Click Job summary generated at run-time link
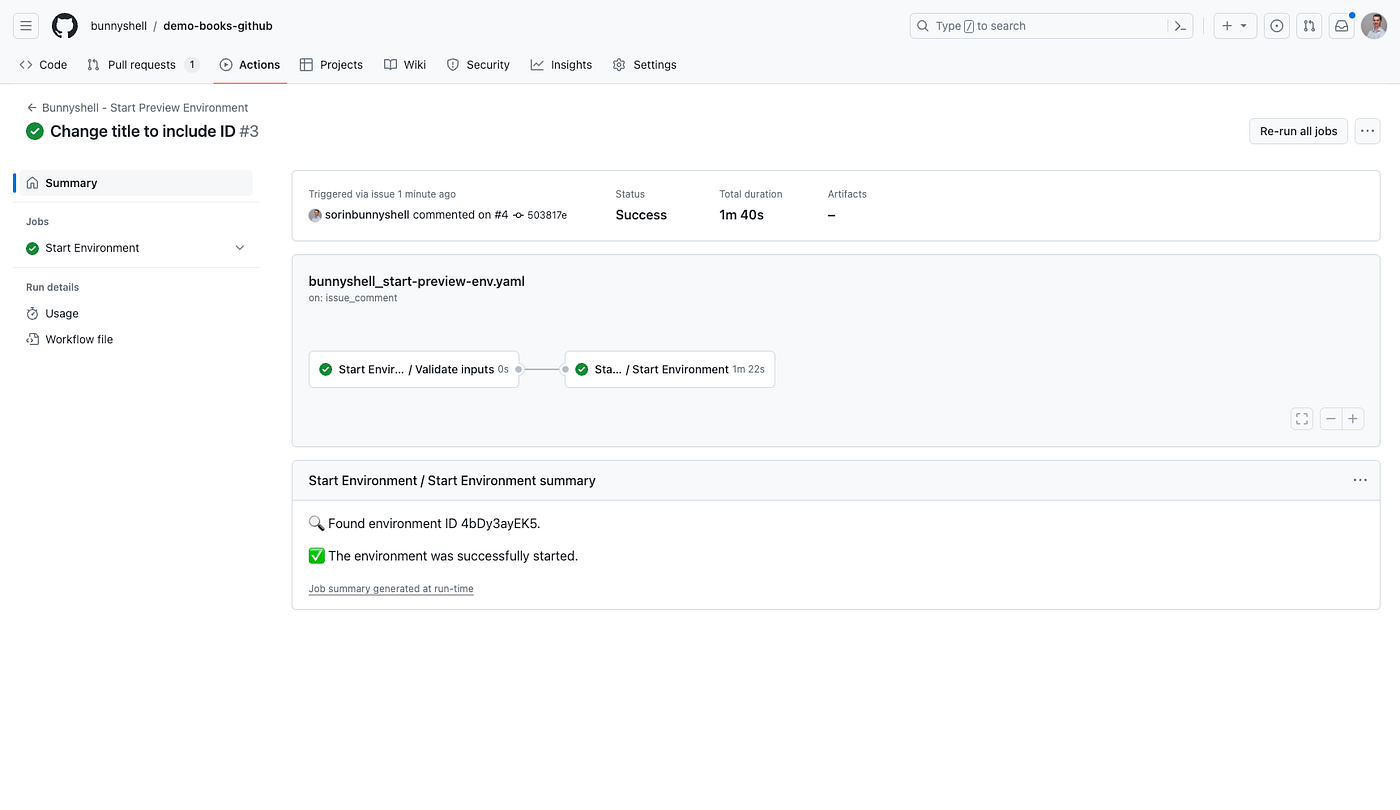1400x810 pixels. [x=391, y=589]
